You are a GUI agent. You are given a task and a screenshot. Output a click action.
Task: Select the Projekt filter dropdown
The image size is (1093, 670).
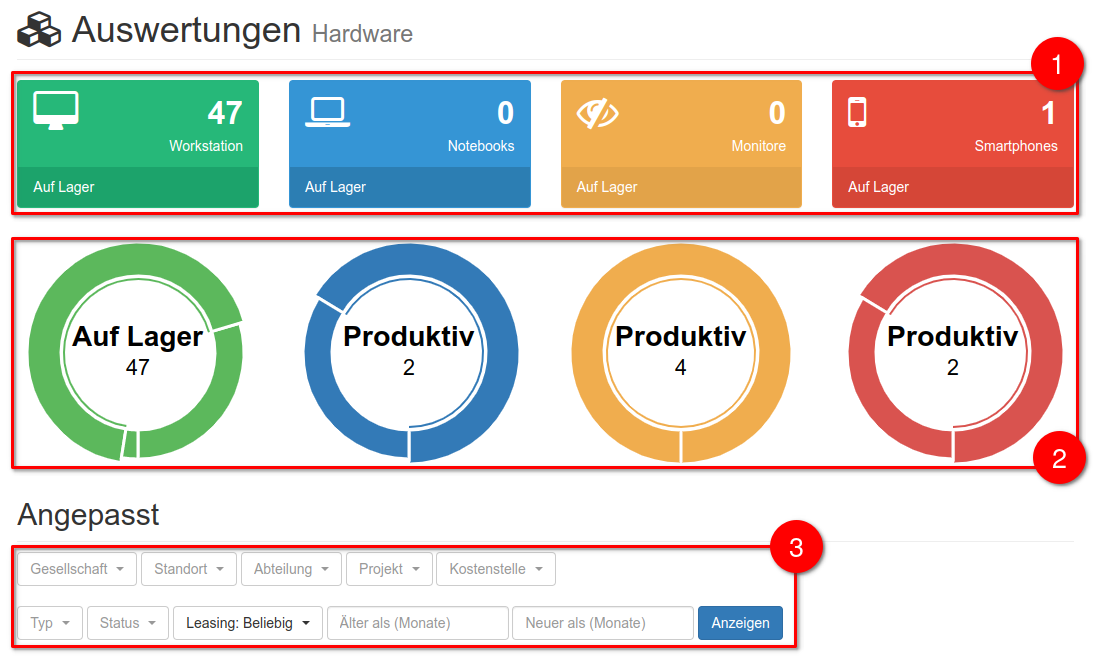click(389, 569)
